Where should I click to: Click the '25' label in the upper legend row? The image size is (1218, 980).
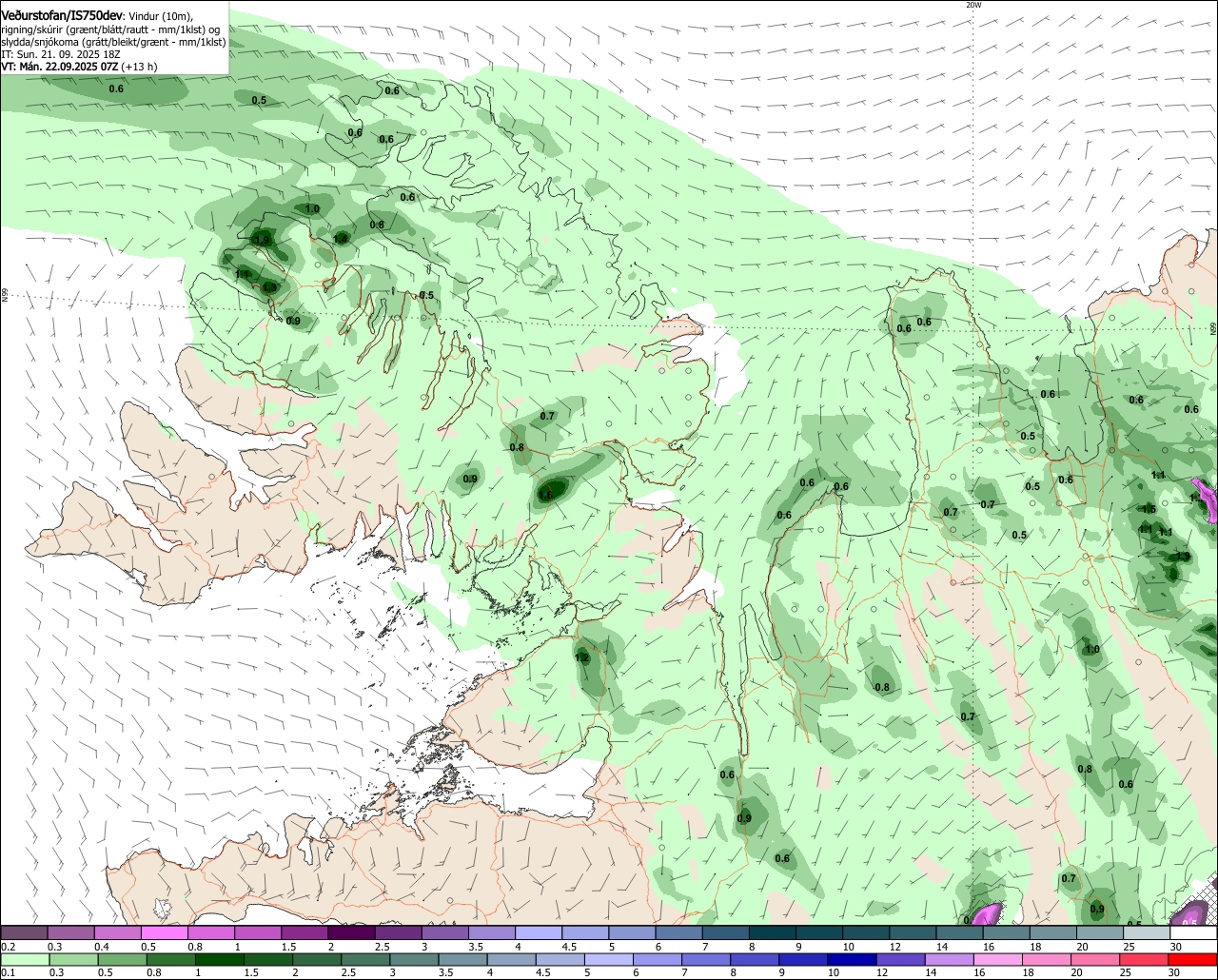pos(1130,947)
